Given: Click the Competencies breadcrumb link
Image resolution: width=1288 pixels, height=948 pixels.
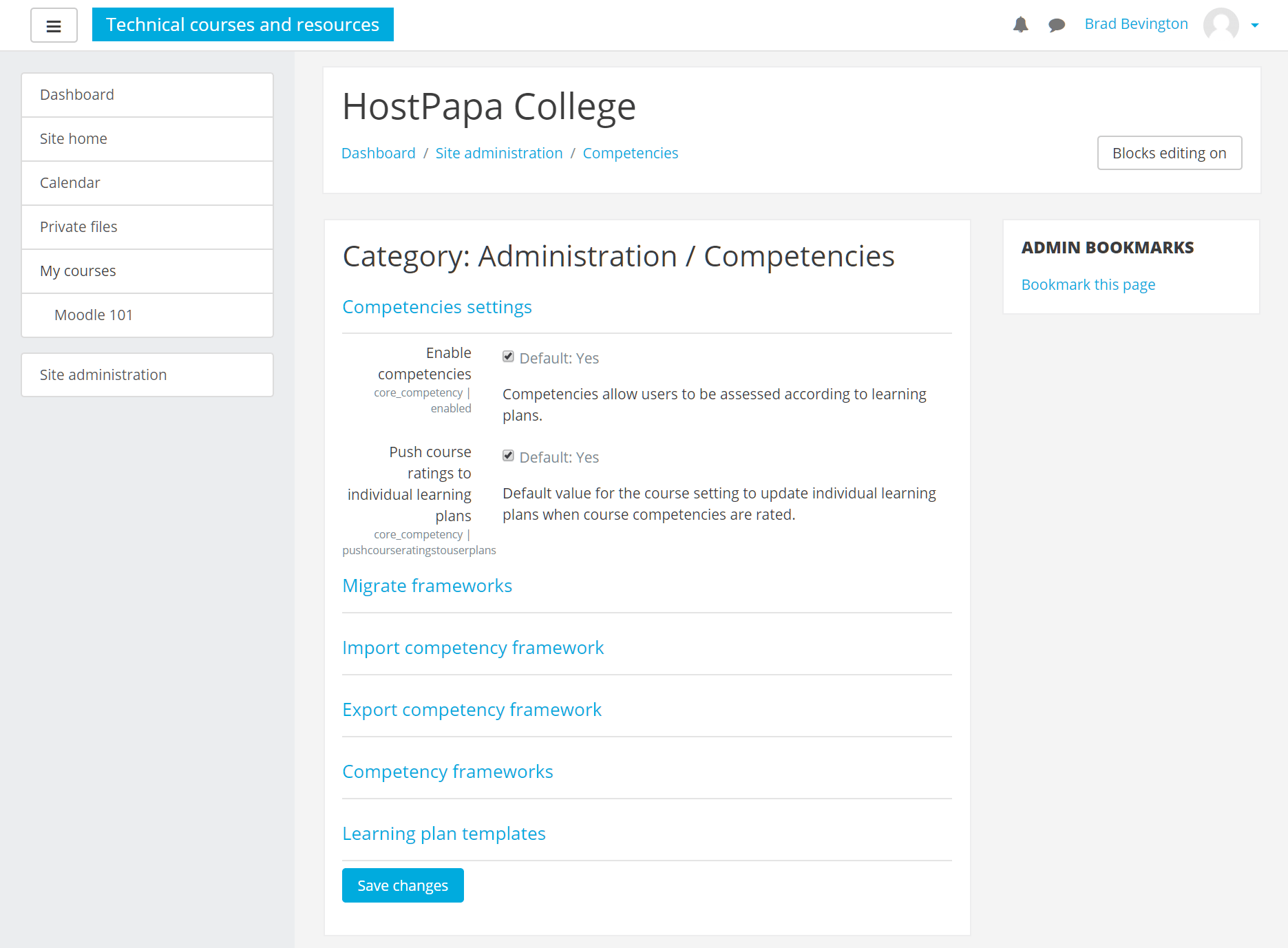Looking at the screenshot, I should point(631,153).
